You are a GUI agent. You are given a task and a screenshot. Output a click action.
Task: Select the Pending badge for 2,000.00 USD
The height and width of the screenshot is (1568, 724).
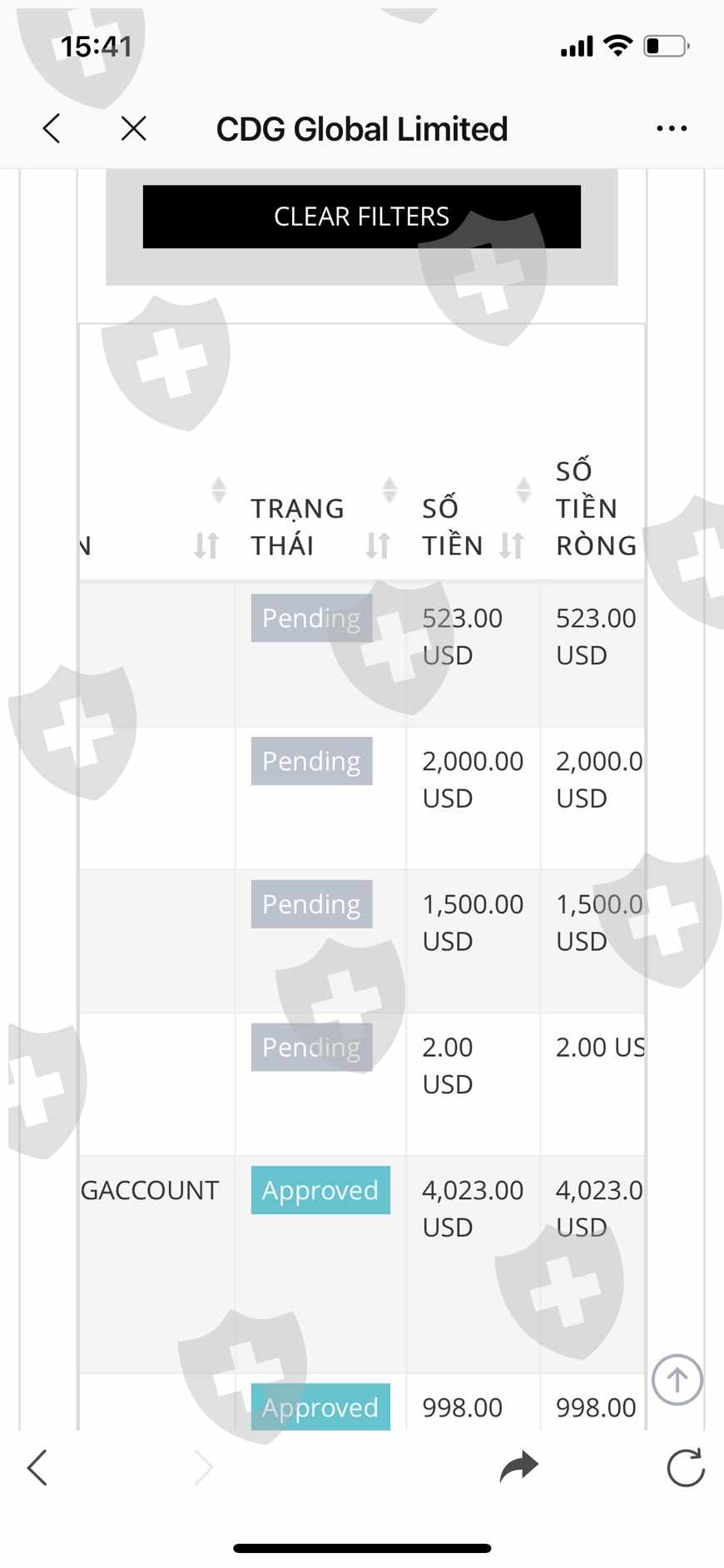pos(311,761)
